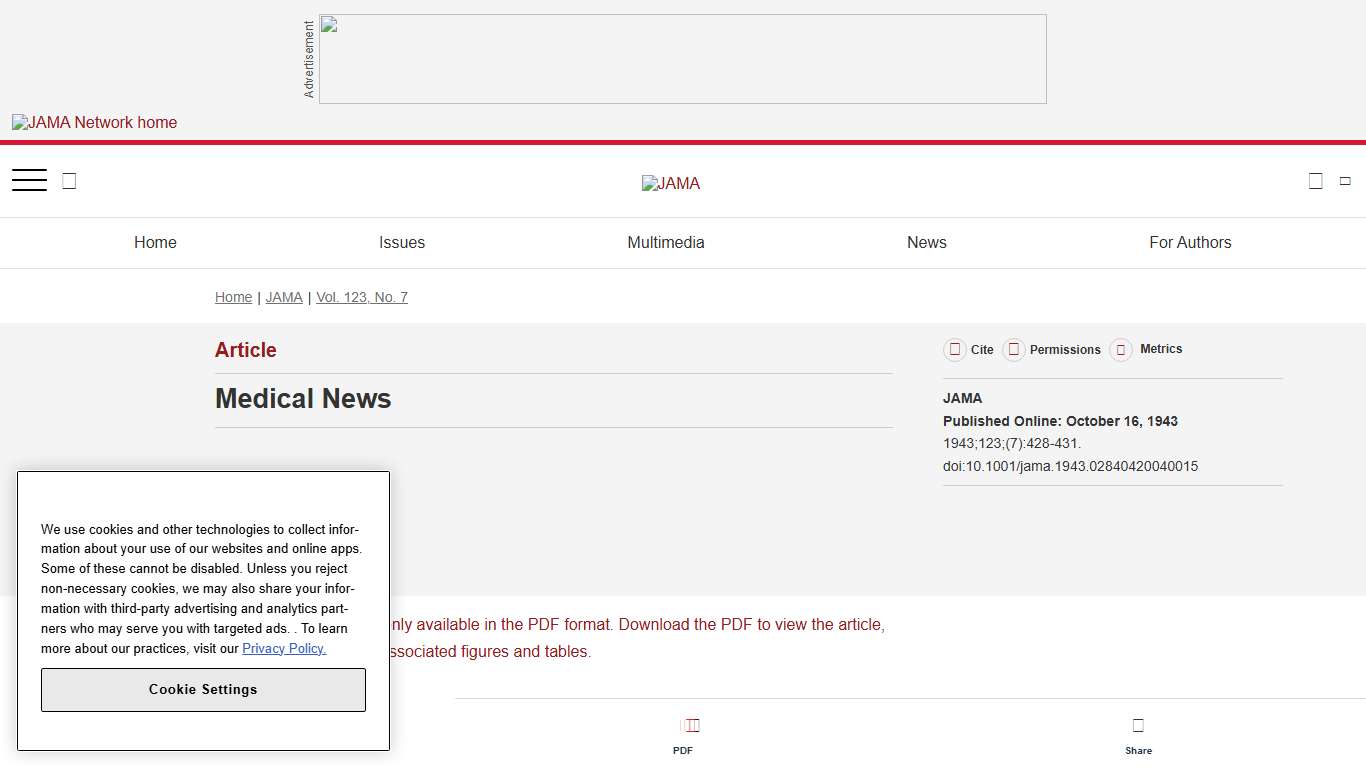Screen dimensions: 1366x768
Task: Open the Cite icon for this article
Action: click(955, 349)
